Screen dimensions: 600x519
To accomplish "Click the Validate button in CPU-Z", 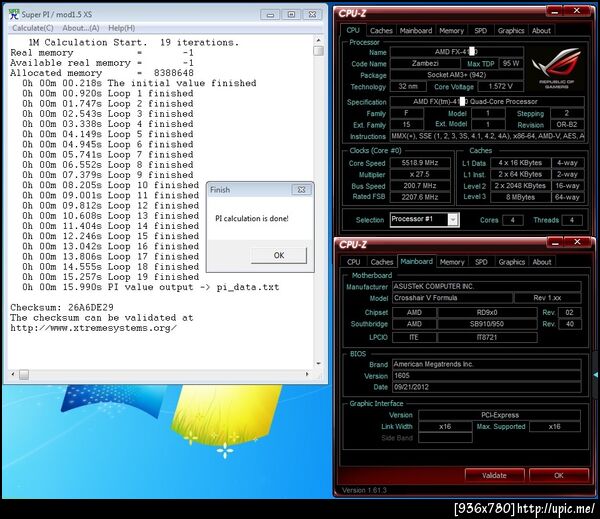I will [494, 475].
